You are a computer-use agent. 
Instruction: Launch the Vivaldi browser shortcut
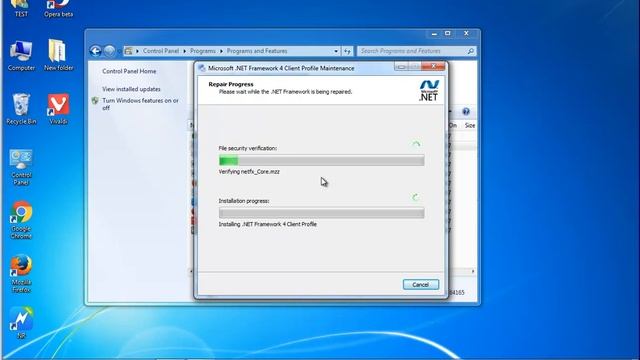click(x=58, y=109)
